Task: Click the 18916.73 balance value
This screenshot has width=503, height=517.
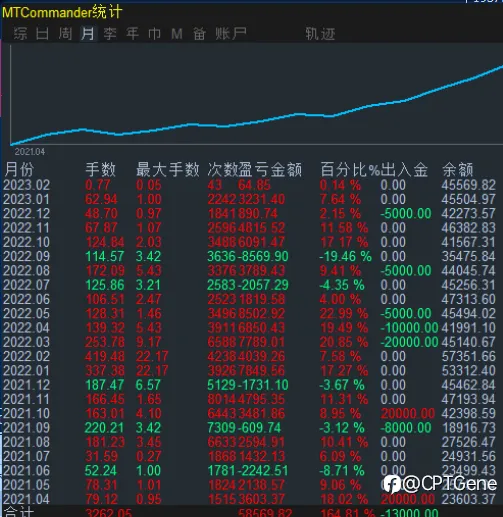Action: point(469,428)
